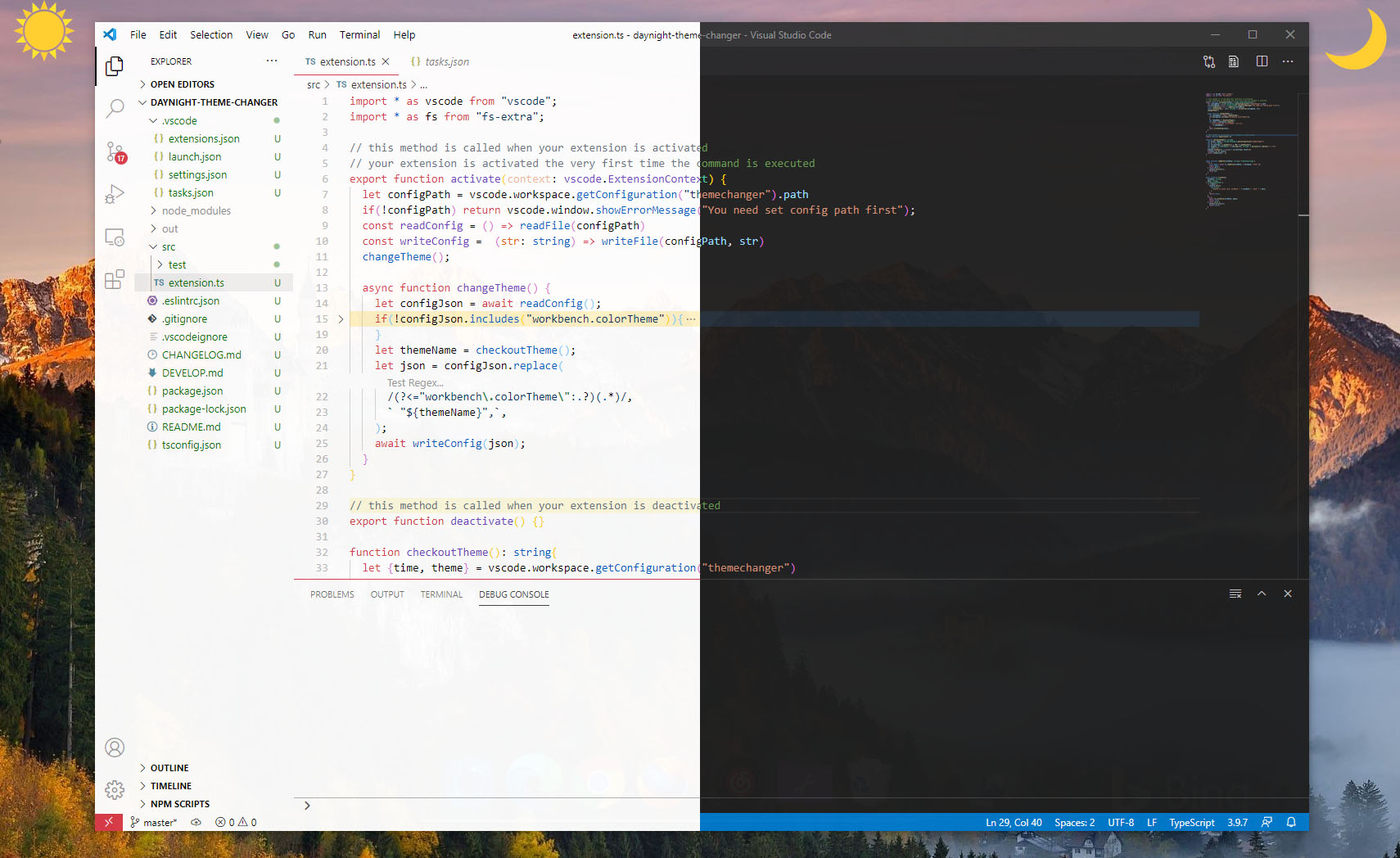Switch to the tasks.json editor tab

pos(440,61)
